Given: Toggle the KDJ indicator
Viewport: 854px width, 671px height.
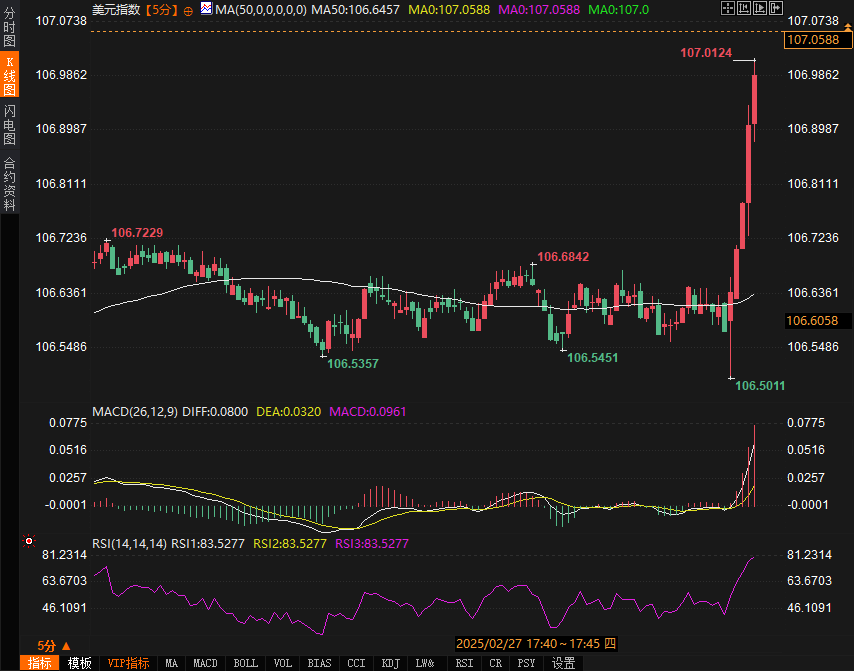Looking at the screenshot, I should coord(390,663).
